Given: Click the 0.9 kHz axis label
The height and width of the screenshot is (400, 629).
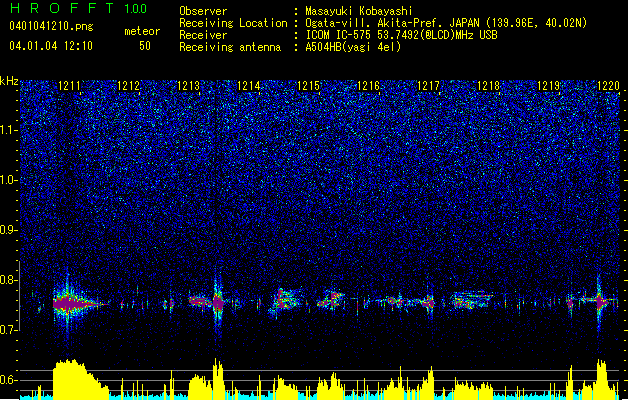Looking at the screenshot, I should 8,230.
